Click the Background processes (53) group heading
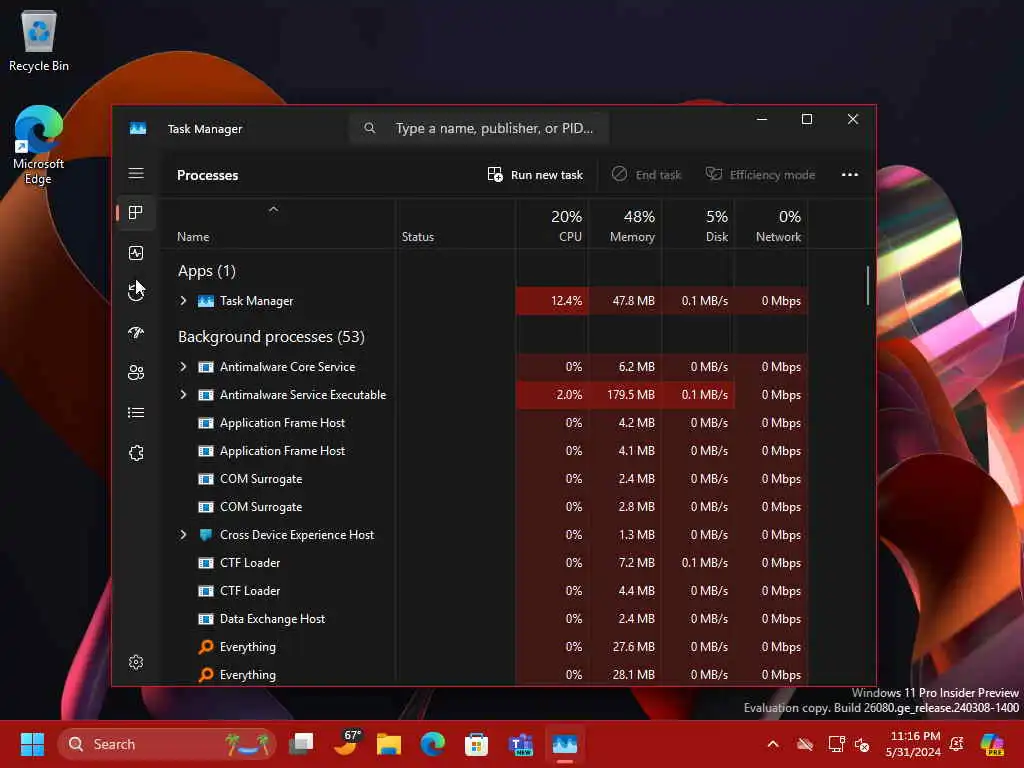This screenshot has width=1024, height=768. [271, 336]
